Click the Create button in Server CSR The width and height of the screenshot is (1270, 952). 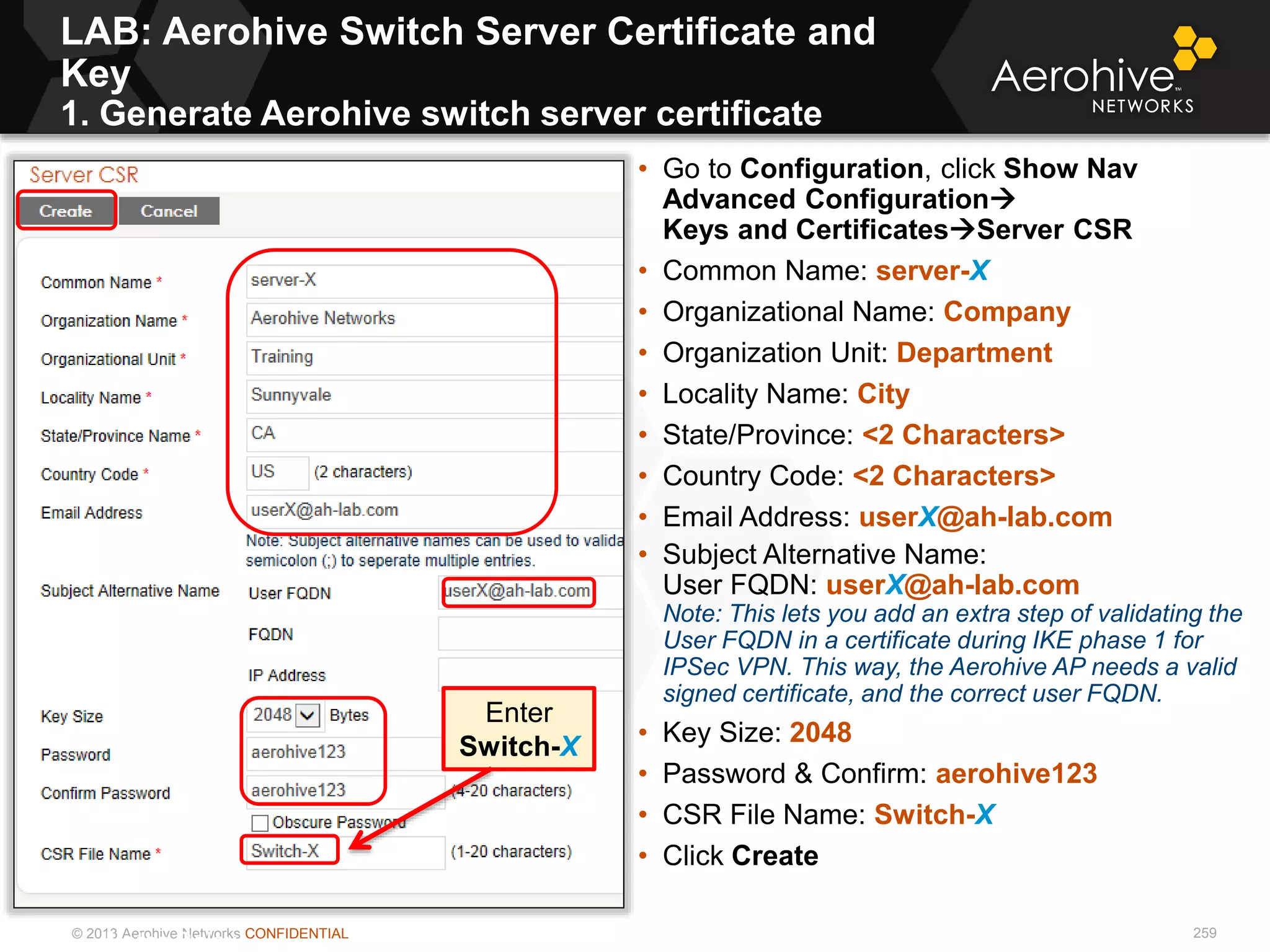tap(66, 211)
